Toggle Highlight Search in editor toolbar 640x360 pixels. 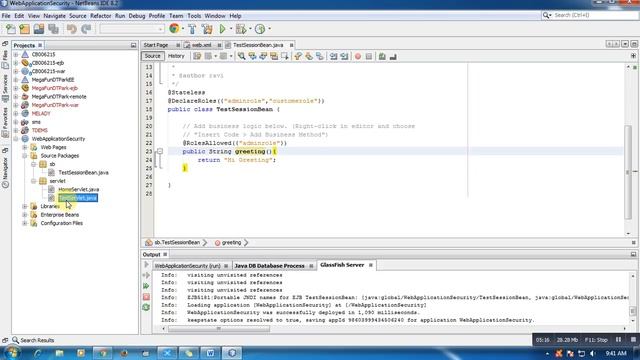(x=274, y=56)
